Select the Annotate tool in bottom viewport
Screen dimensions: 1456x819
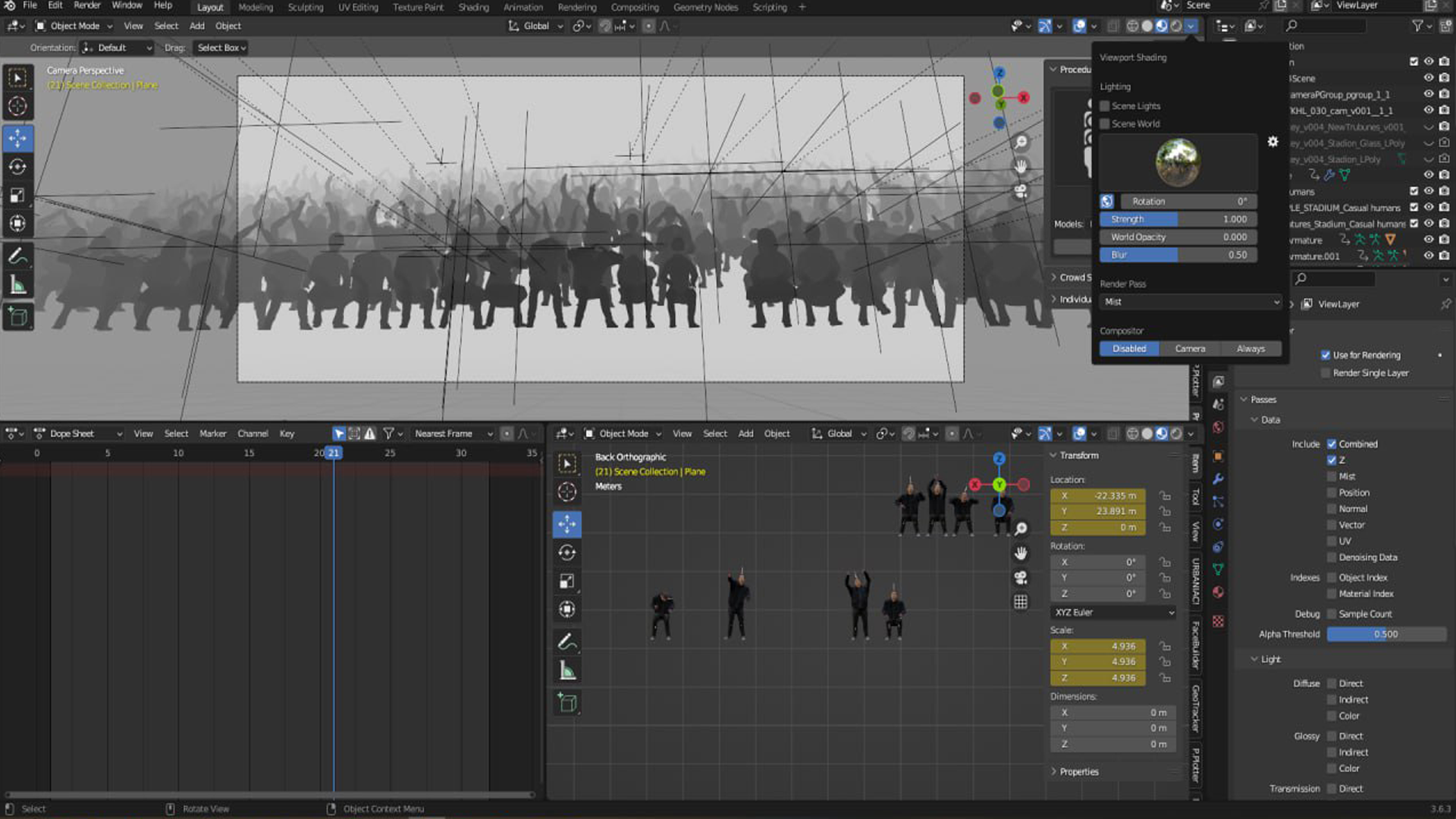pyautogui.click(x=567, y=642)
